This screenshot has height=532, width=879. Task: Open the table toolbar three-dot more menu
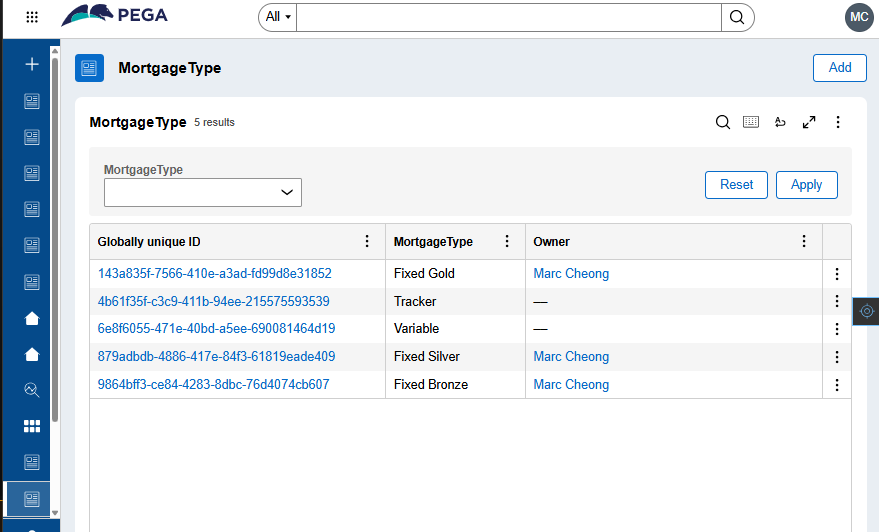838,122
